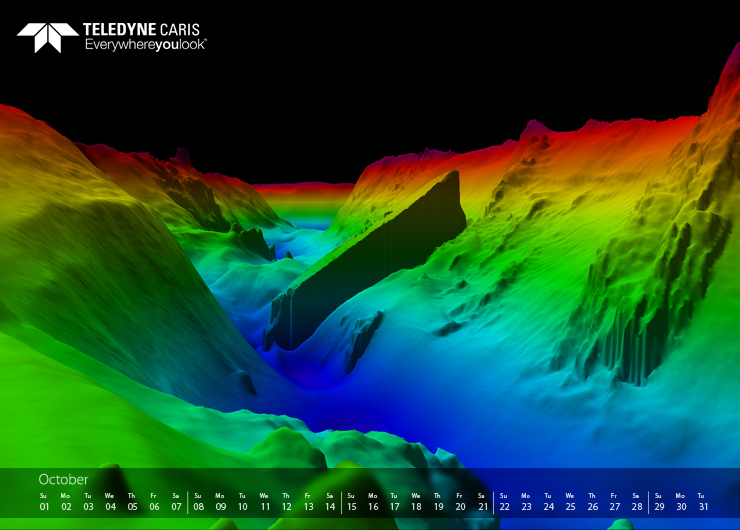Pick date 07 on the calendar strip

coord(177,506)
